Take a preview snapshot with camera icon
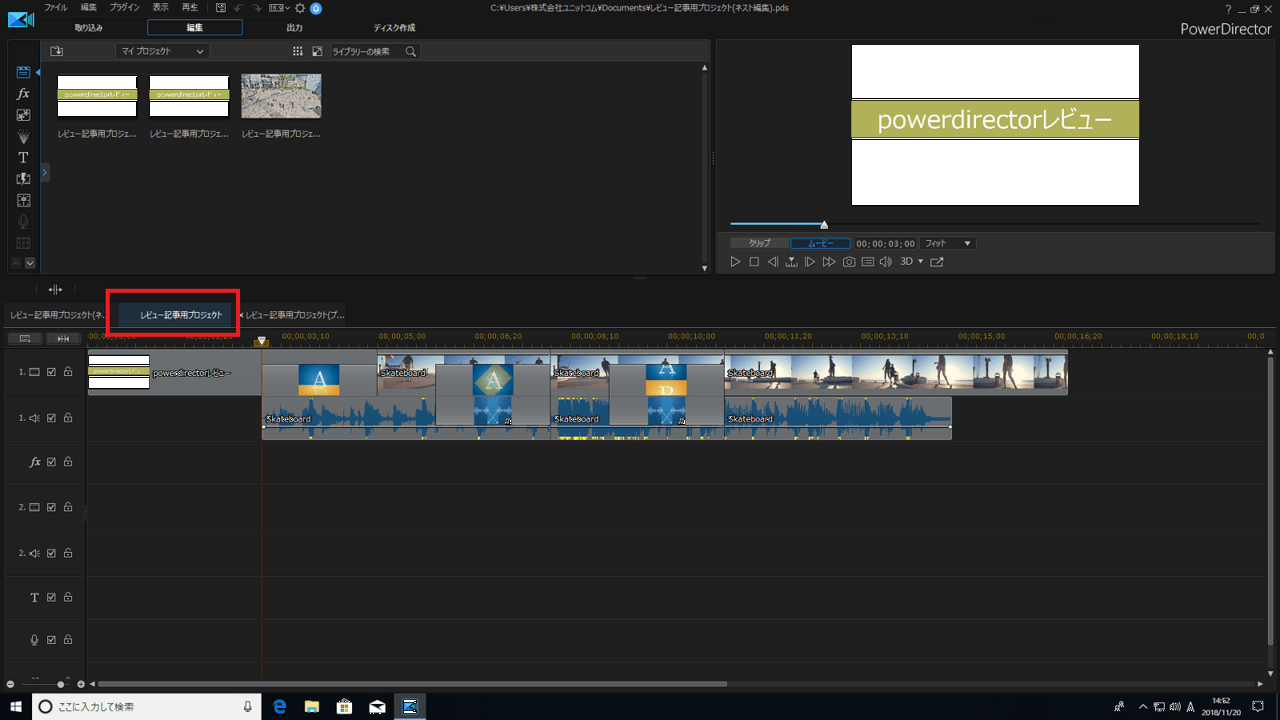This screenshot has width=1280, height=720. point(849,261)
